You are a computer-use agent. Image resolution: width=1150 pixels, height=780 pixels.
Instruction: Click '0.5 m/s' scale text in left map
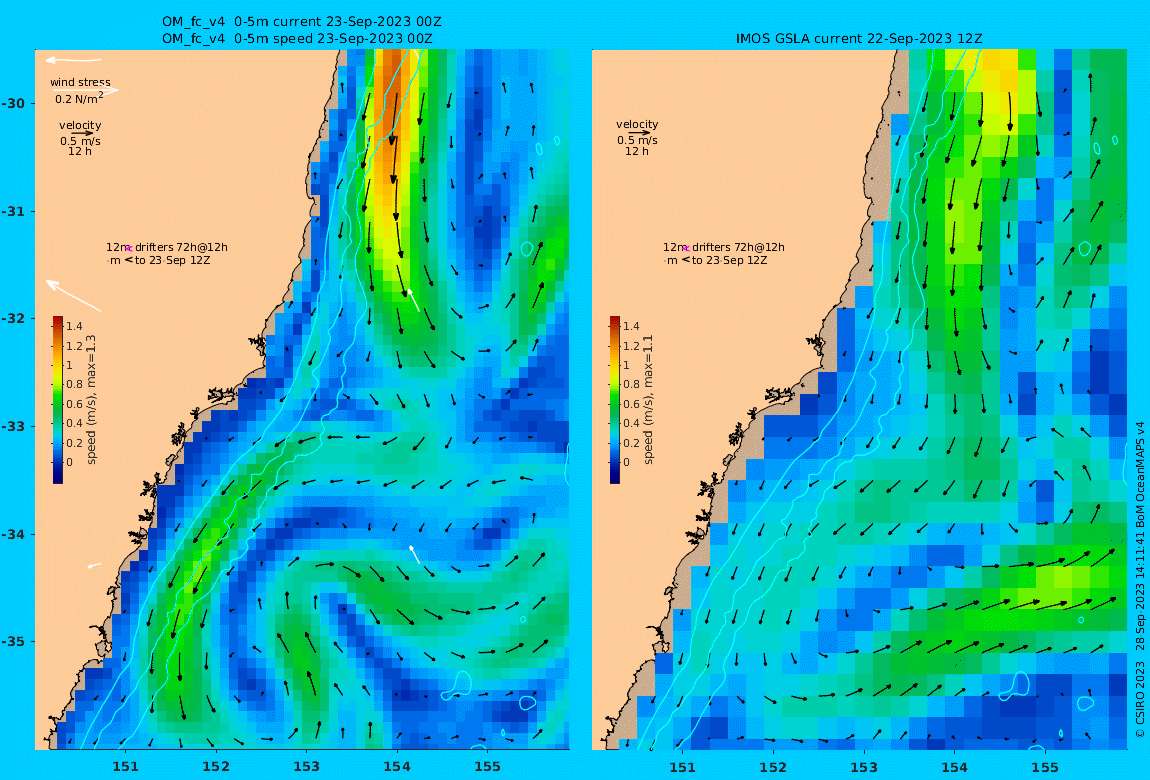81,141
